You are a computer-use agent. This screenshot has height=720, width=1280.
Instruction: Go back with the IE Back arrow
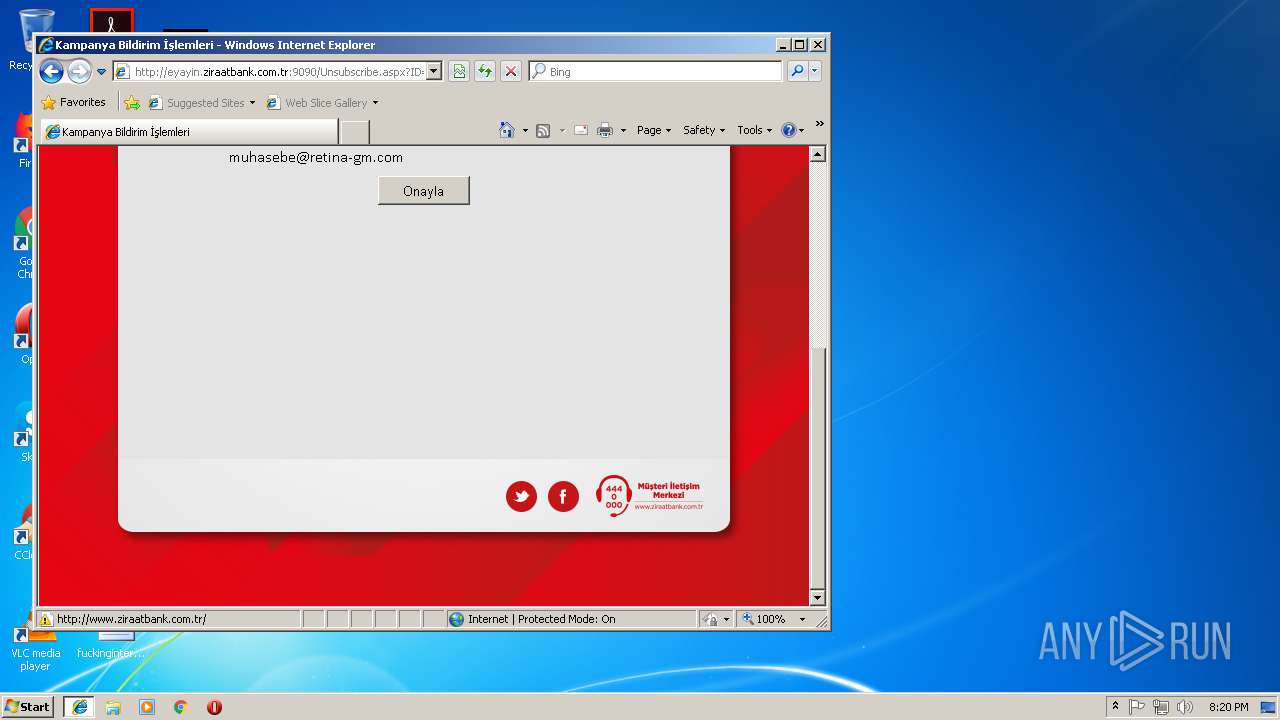pos(51,71)
